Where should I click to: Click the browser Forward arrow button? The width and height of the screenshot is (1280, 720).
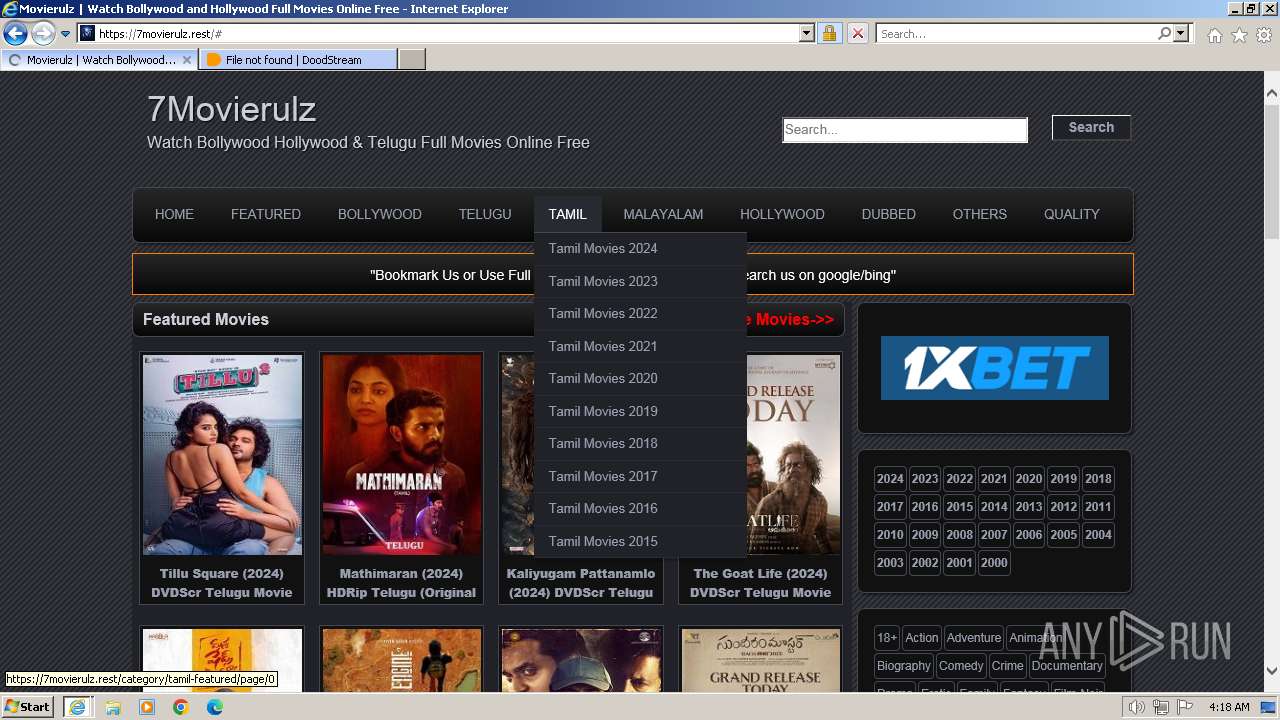(x=43, y=34)
